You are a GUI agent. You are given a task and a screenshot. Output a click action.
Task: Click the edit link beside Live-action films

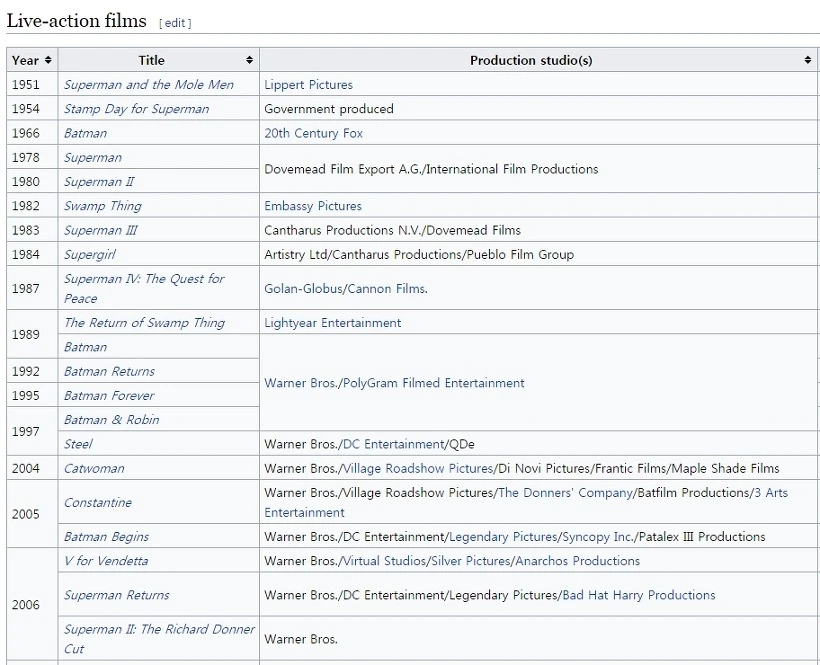(175, 23)
